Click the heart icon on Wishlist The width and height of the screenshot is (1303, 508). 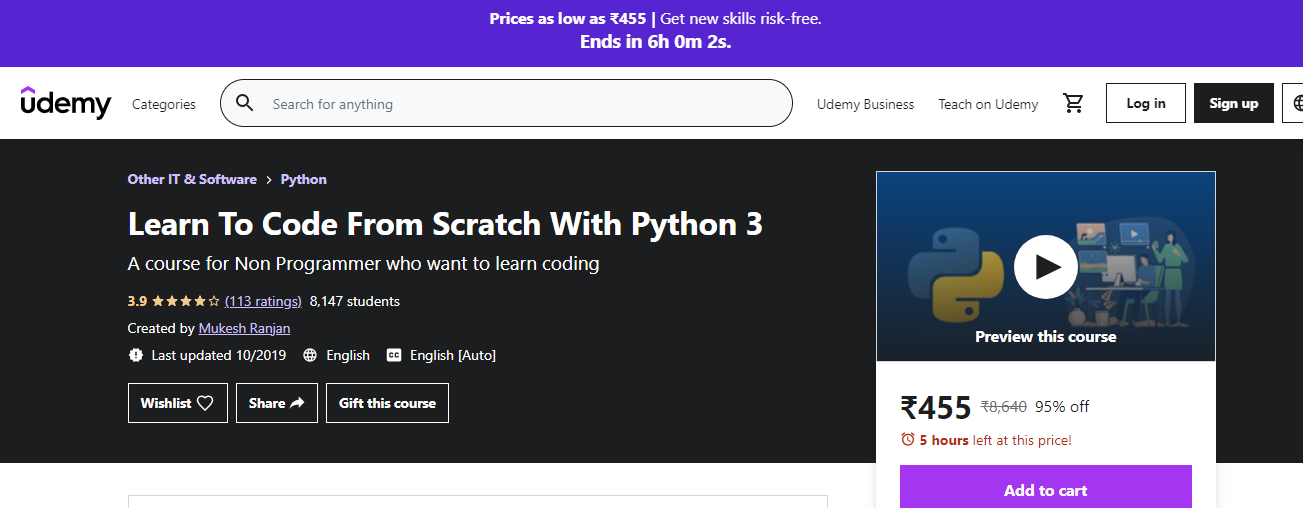(205, 403)
